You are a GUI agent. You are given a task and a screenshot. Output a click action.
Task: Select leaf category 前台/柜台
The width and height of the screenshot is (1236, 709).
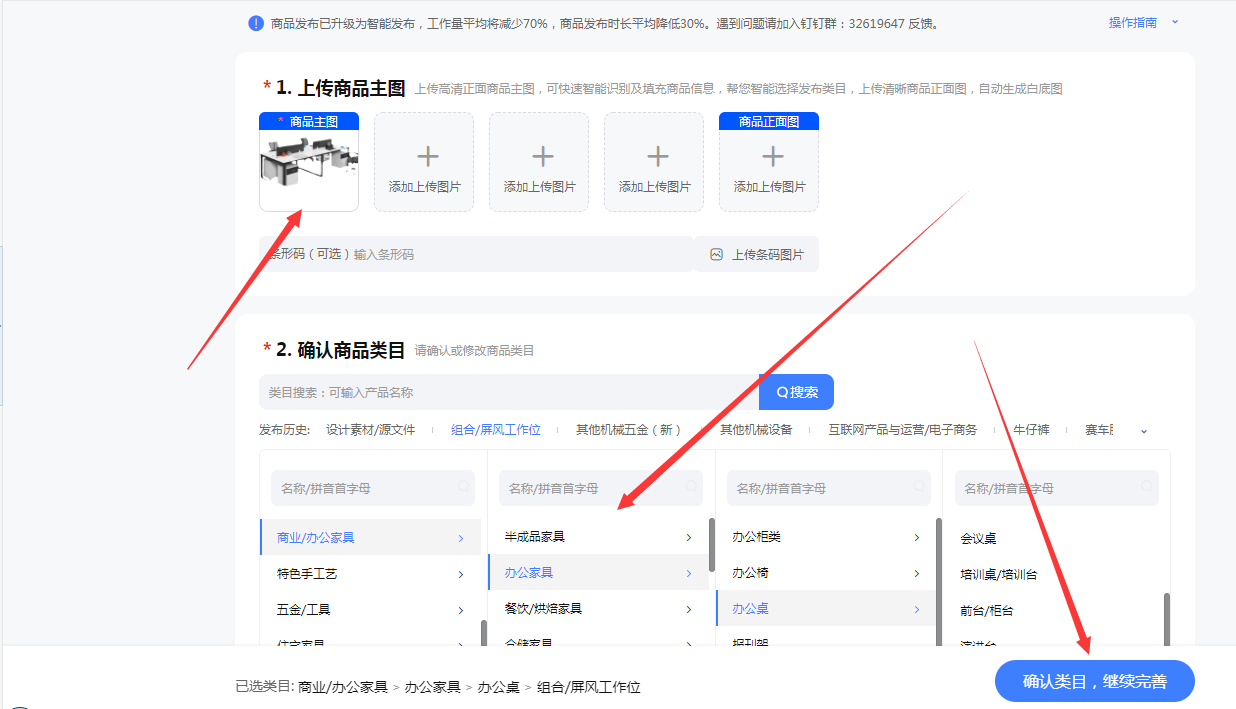[x=987, y=610]
